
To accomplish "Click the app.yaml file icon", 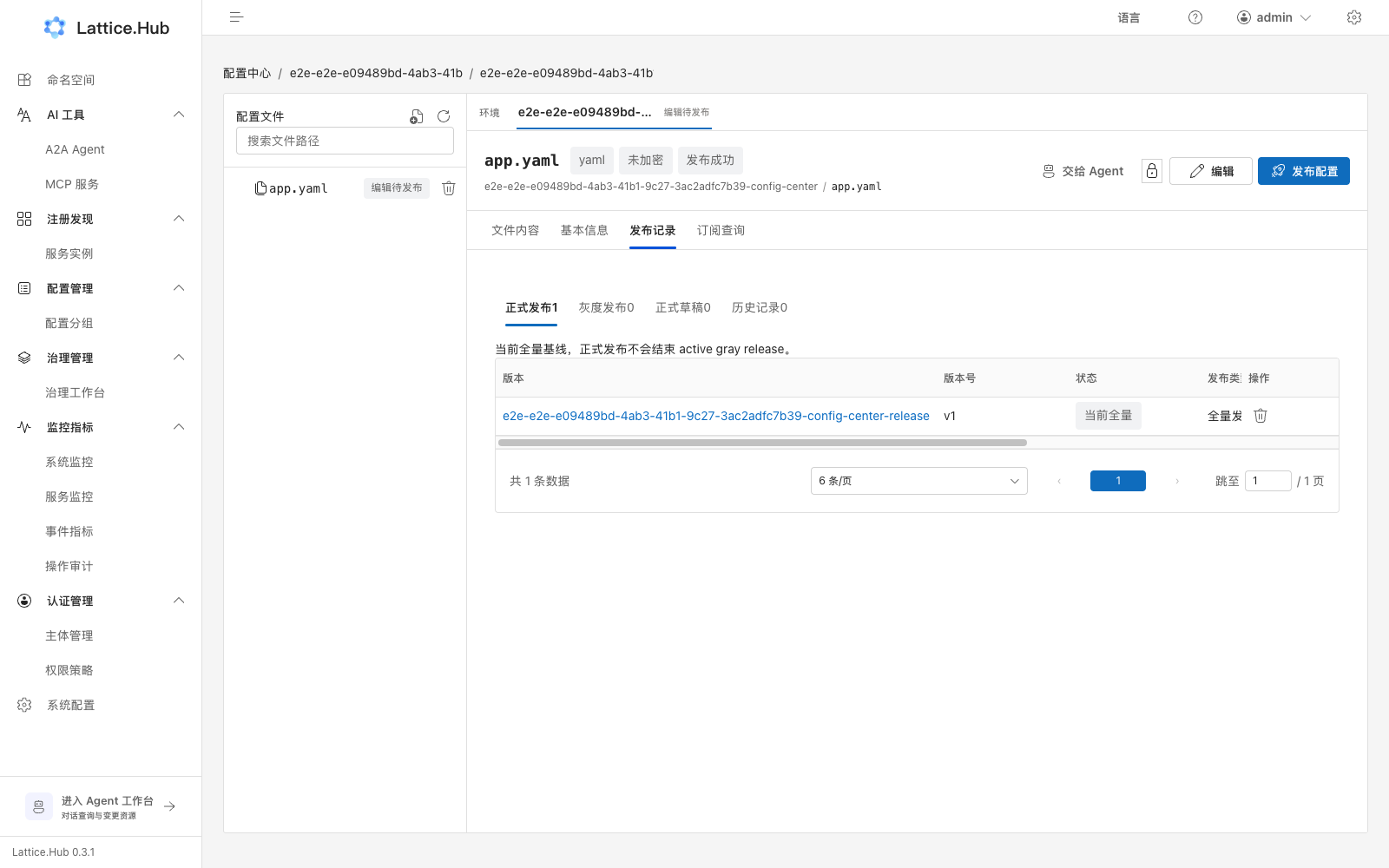I will coord(260,188).
